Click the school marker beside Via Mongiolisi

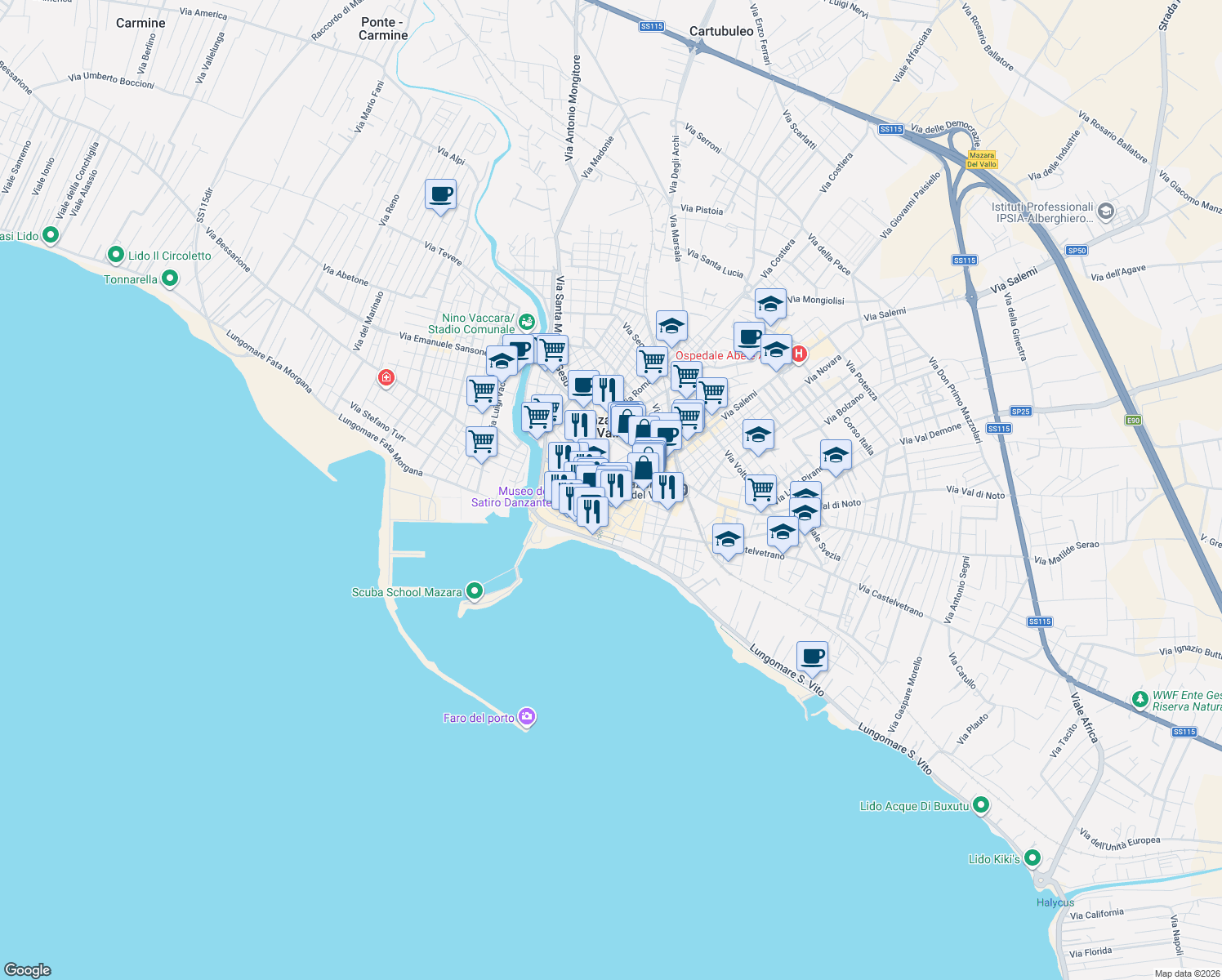click(x=770, y=305)
